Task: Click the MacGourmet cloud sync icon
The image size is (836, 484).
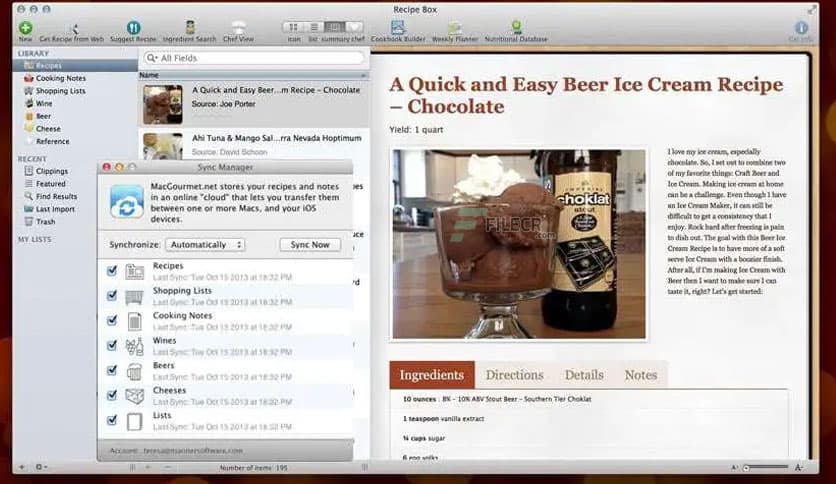Action: pyautogui.click(x=126, y=201)
